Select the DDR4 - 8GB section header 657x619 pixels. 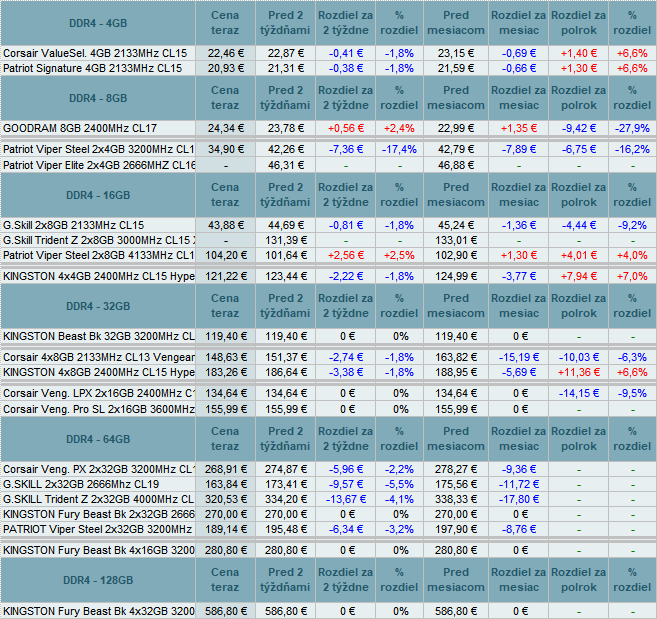pos(98,98)
